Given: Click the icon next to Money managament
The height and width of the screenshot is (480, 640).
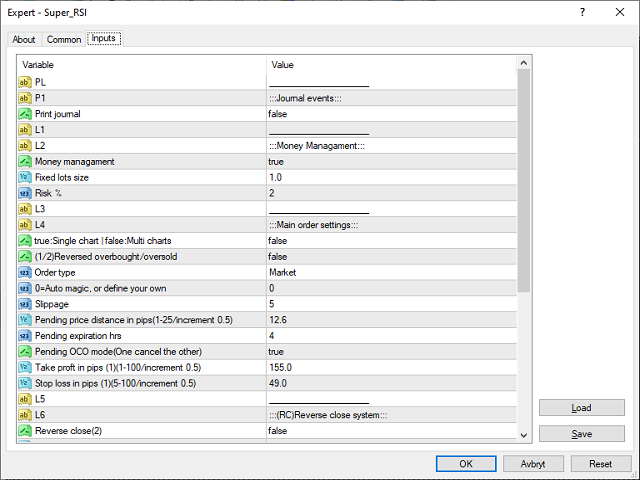Looking at the screenshot, I should click(x=25, y=161).
